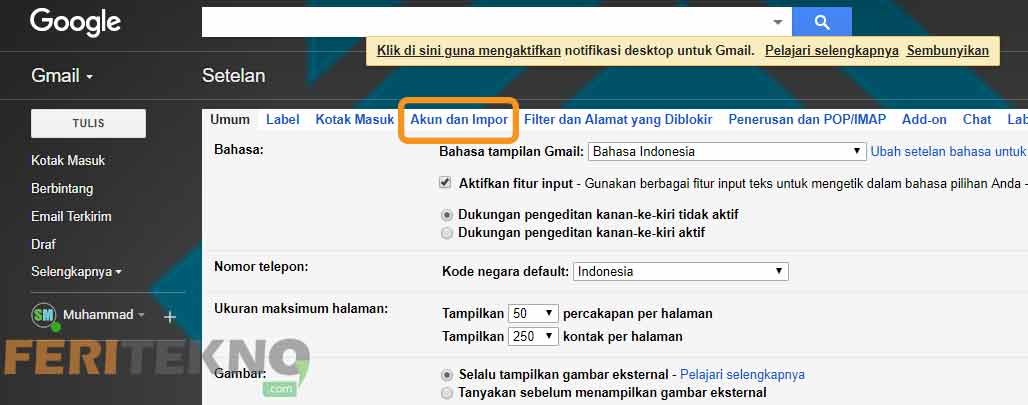The image size is (1028, 405).
Task: Click the SM profile avatar icon
Action: (x=45, y=316)
